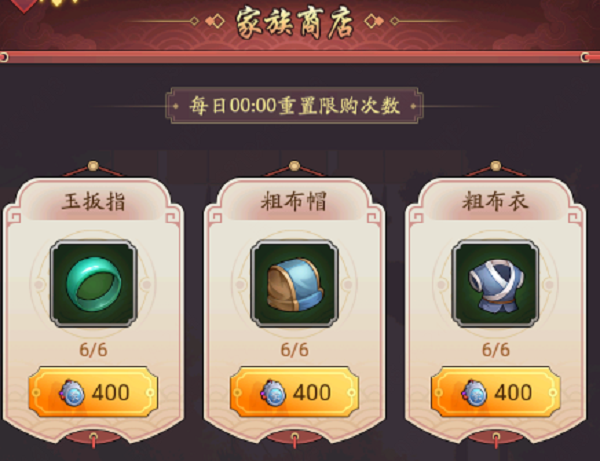Click the coarse cloth robe item icon

click(x=496, y=283)
